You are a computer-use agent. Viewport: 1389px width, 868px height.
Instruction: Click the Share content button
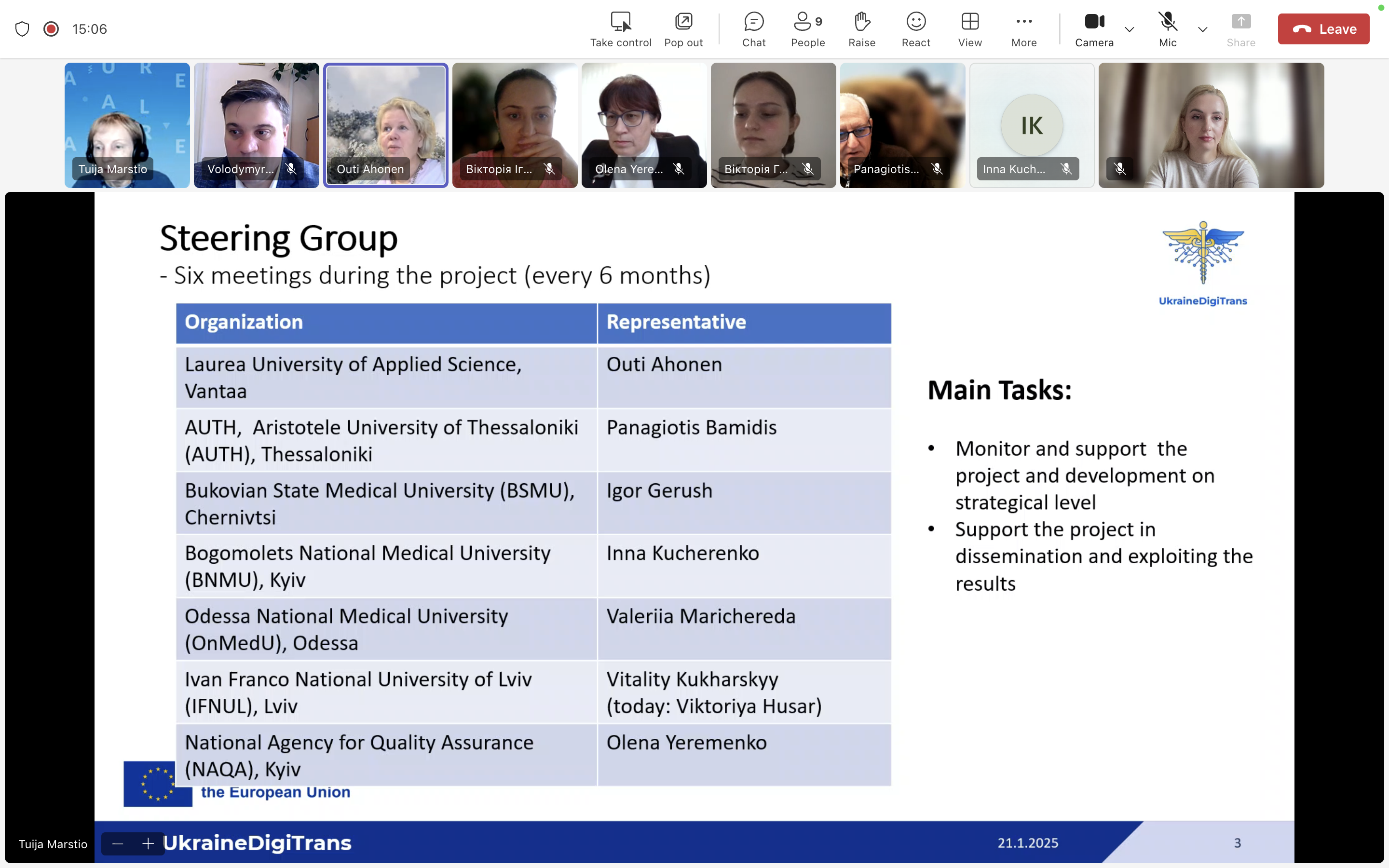[x=1240, y=29]
